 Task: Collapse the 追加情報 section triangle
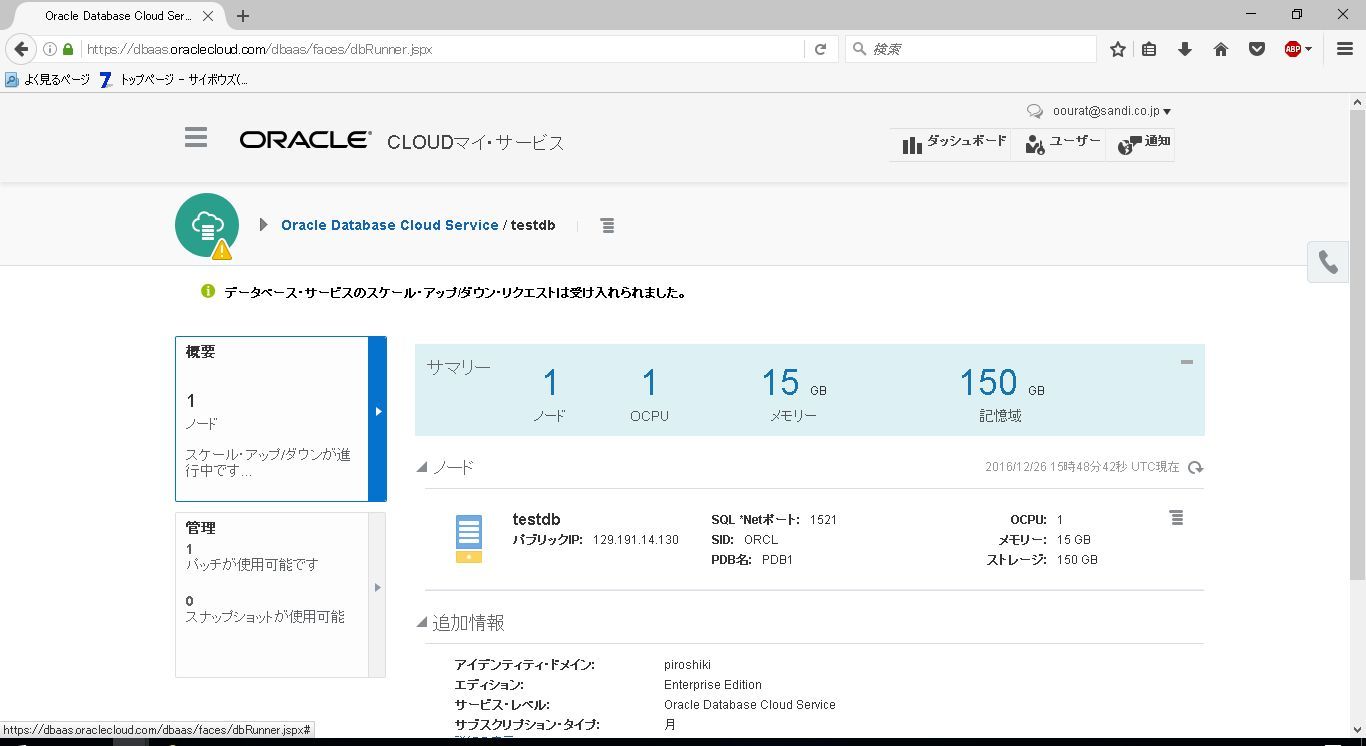click(x=422, y=623)
